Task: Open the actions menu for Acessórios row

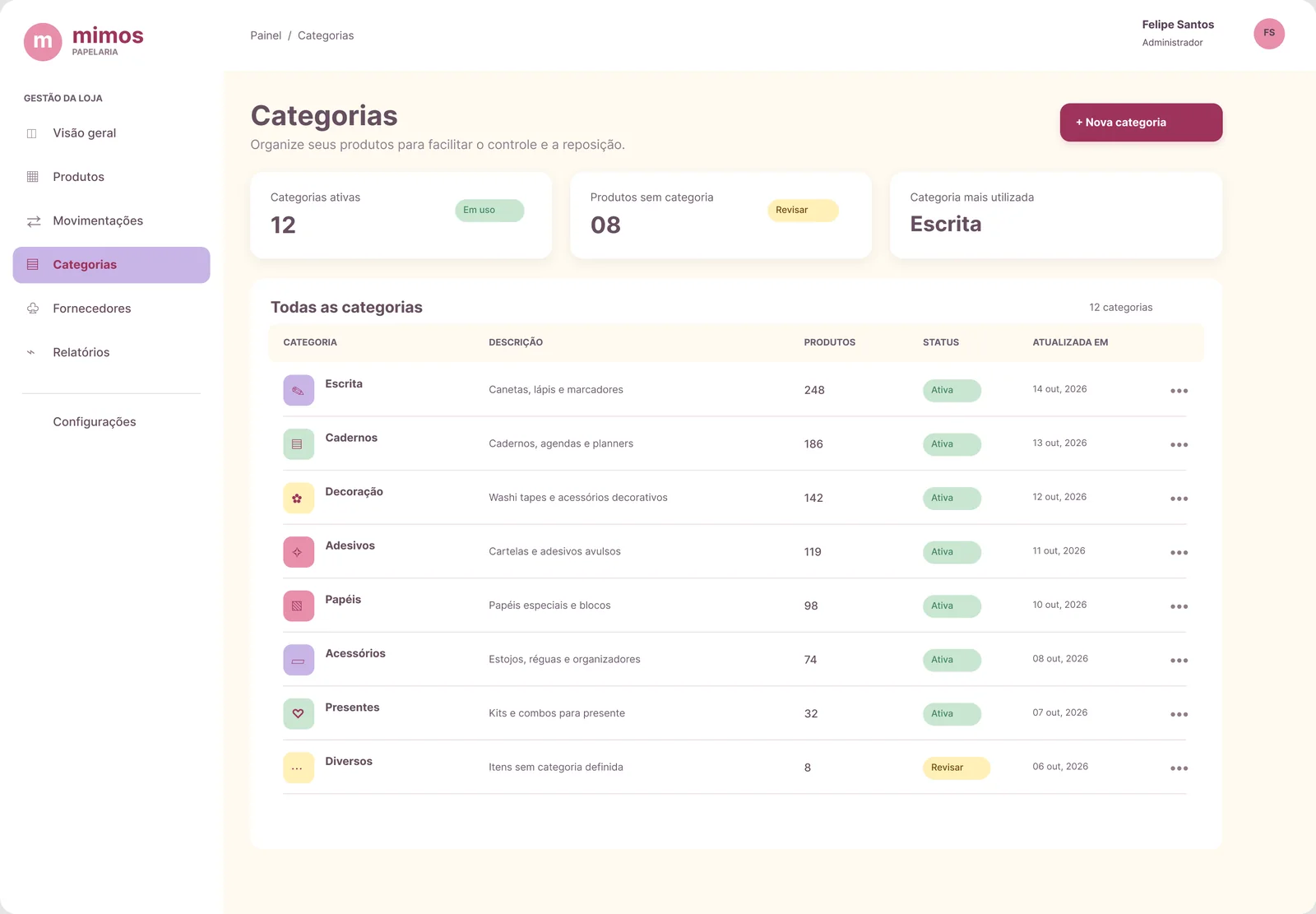Action: [x=1179, y=661]
